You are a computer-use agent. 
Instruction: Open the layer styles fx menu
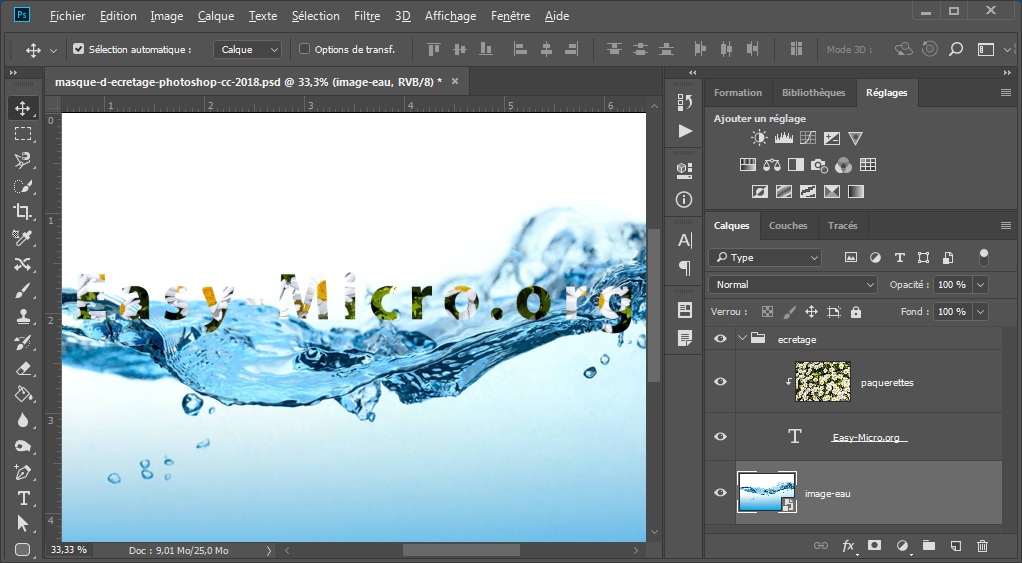click(849, 546)
